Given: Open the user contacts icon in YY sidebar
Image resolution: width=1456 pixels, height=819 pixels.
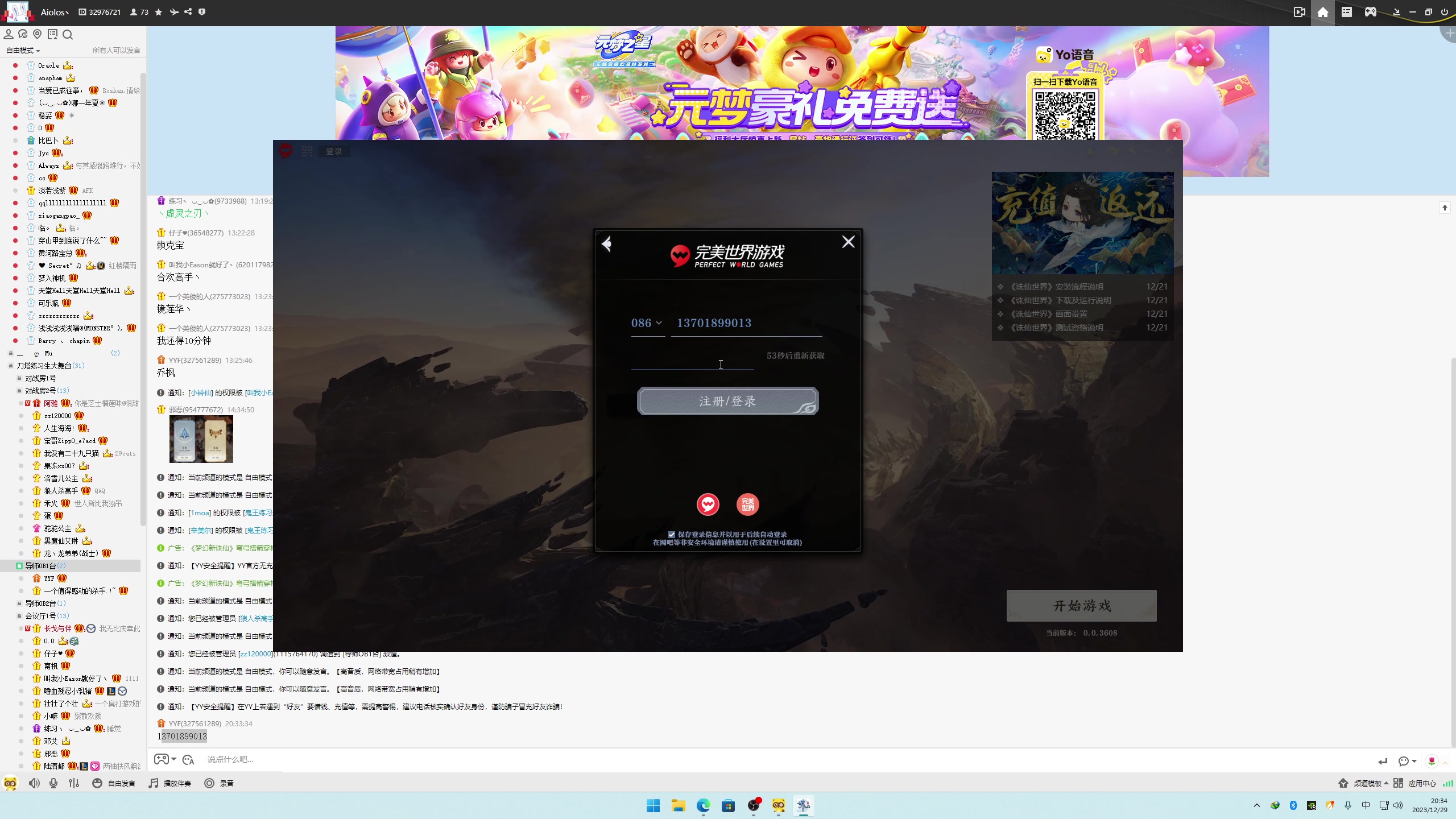Looking at the screenshot, I should [x=9, y=35].
